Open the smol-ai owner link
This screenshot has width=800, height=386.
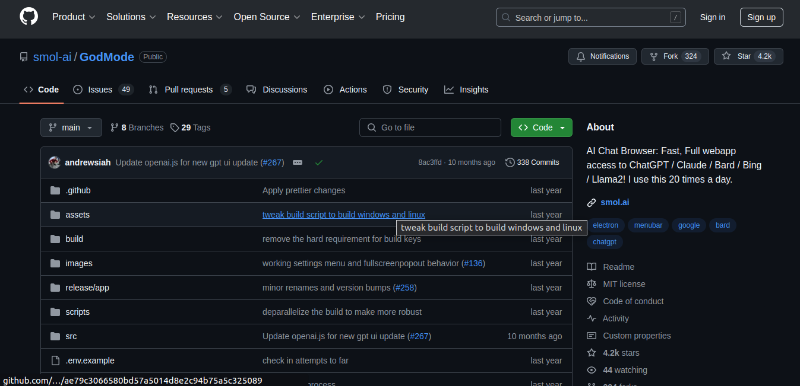(x=53, y=57)
